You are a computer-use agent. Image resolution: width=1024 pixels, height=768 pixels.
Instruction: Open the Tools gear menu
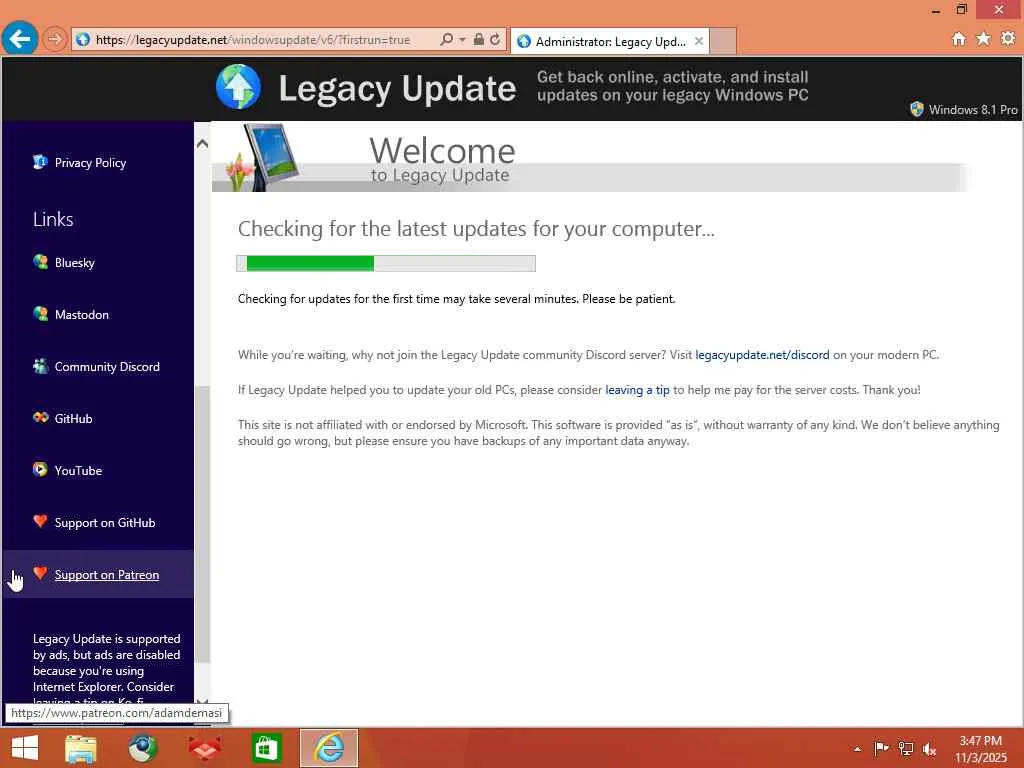click(1008, 39)
